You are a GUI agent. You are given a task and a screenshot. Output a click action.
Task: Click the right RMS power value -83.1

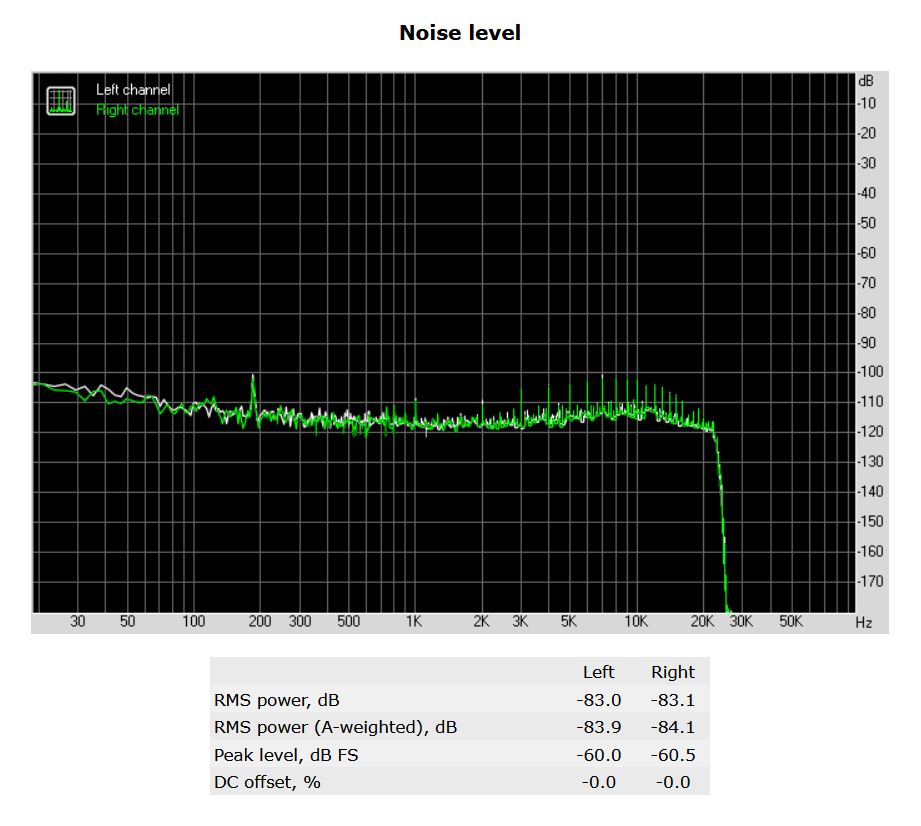[x=673, y=700]
